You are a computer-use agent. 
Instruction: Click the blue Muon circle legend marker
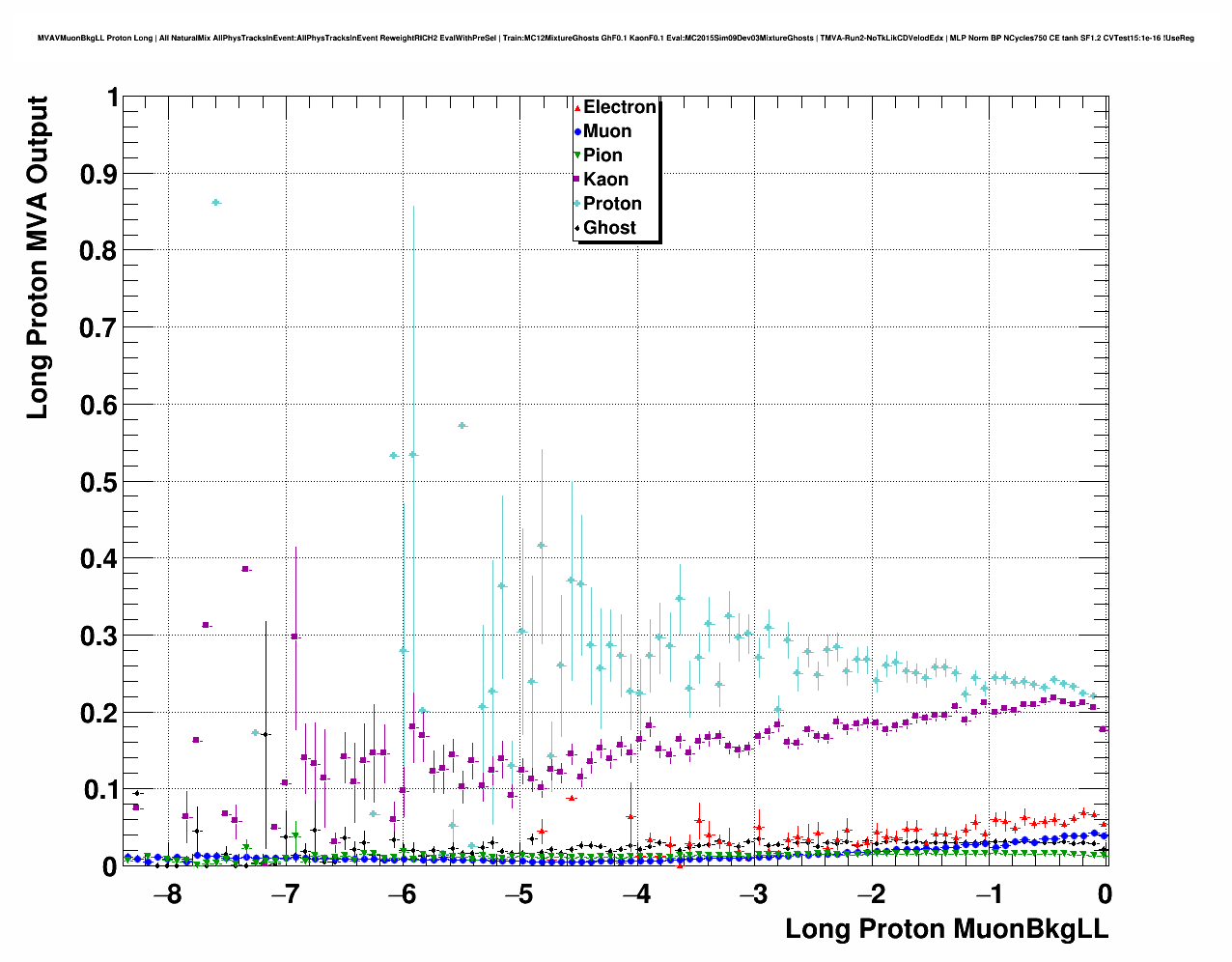pos(577,131)
